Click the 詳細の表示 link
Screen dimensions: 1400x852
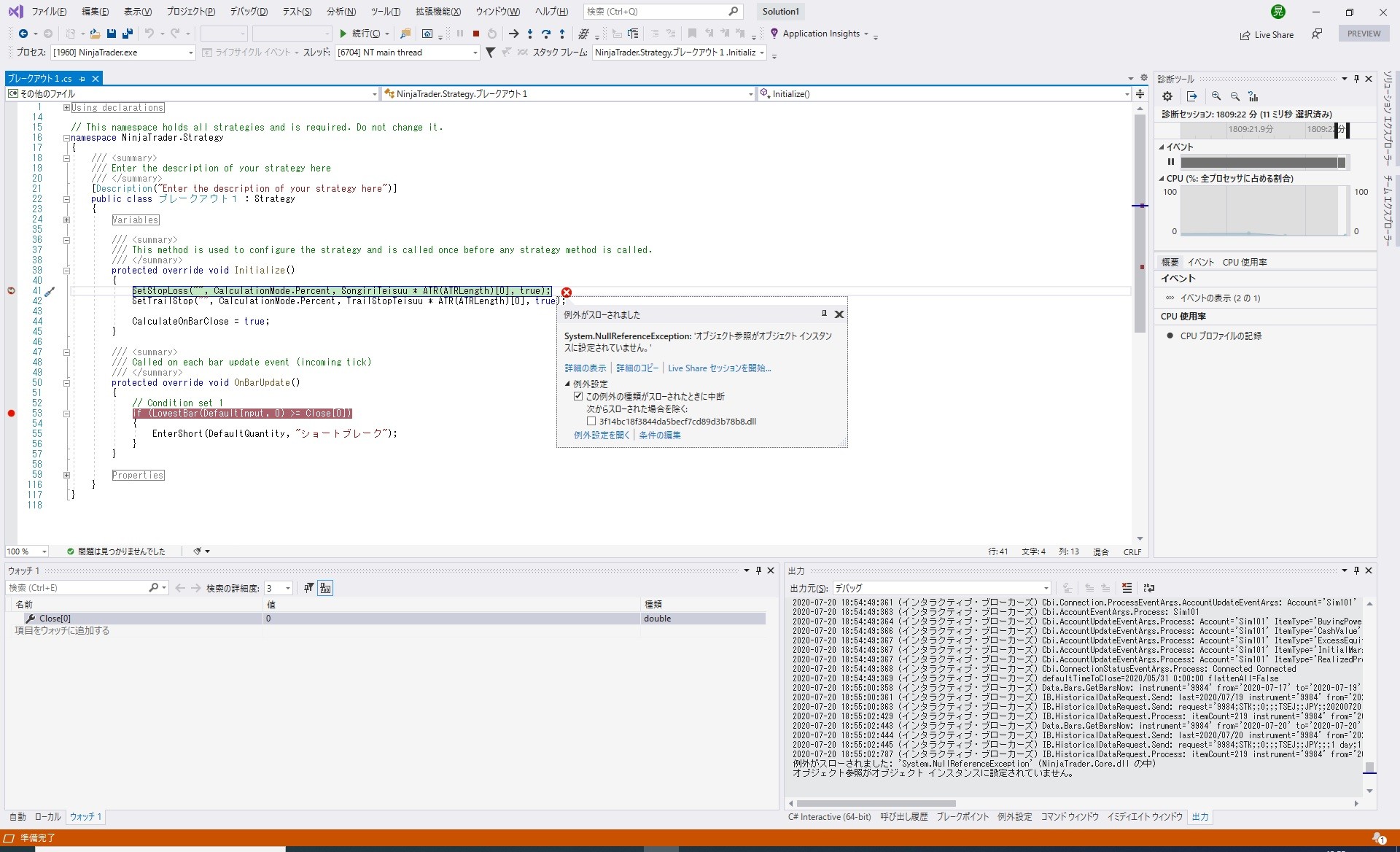tap(585, 368)
